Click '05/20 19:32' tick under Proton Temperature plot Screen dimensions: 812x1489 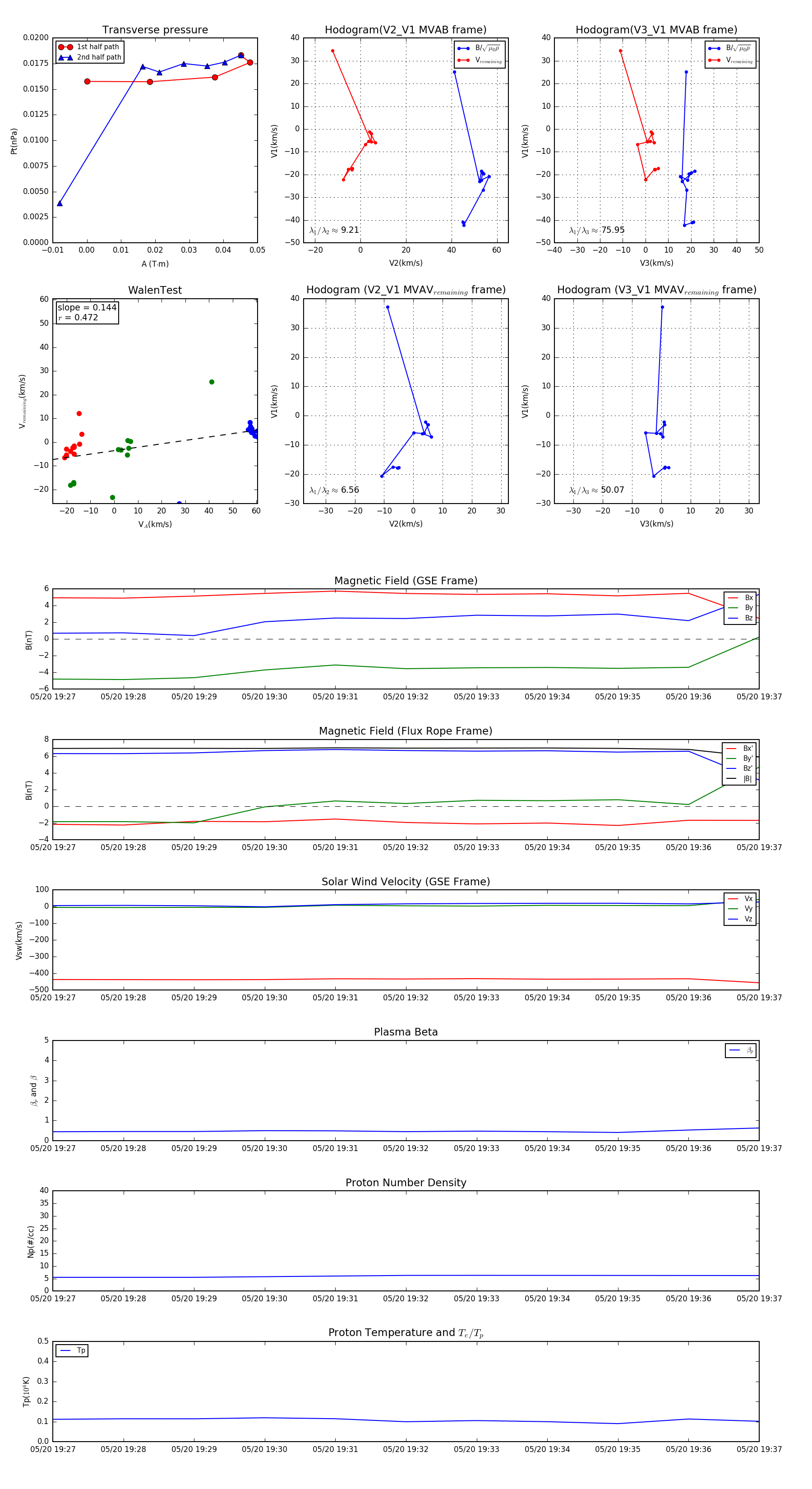(406, 1449)
